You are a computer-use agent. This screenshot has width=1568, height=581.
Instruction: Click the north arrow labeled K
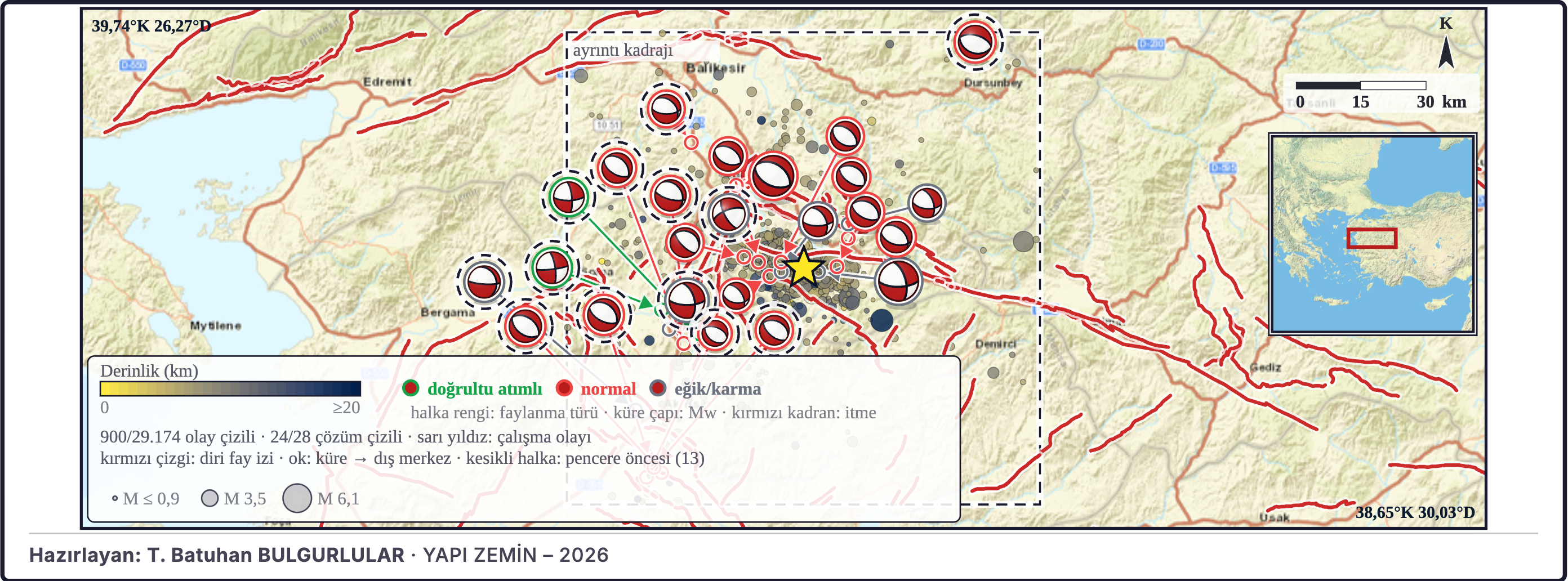coord(1446,44)
